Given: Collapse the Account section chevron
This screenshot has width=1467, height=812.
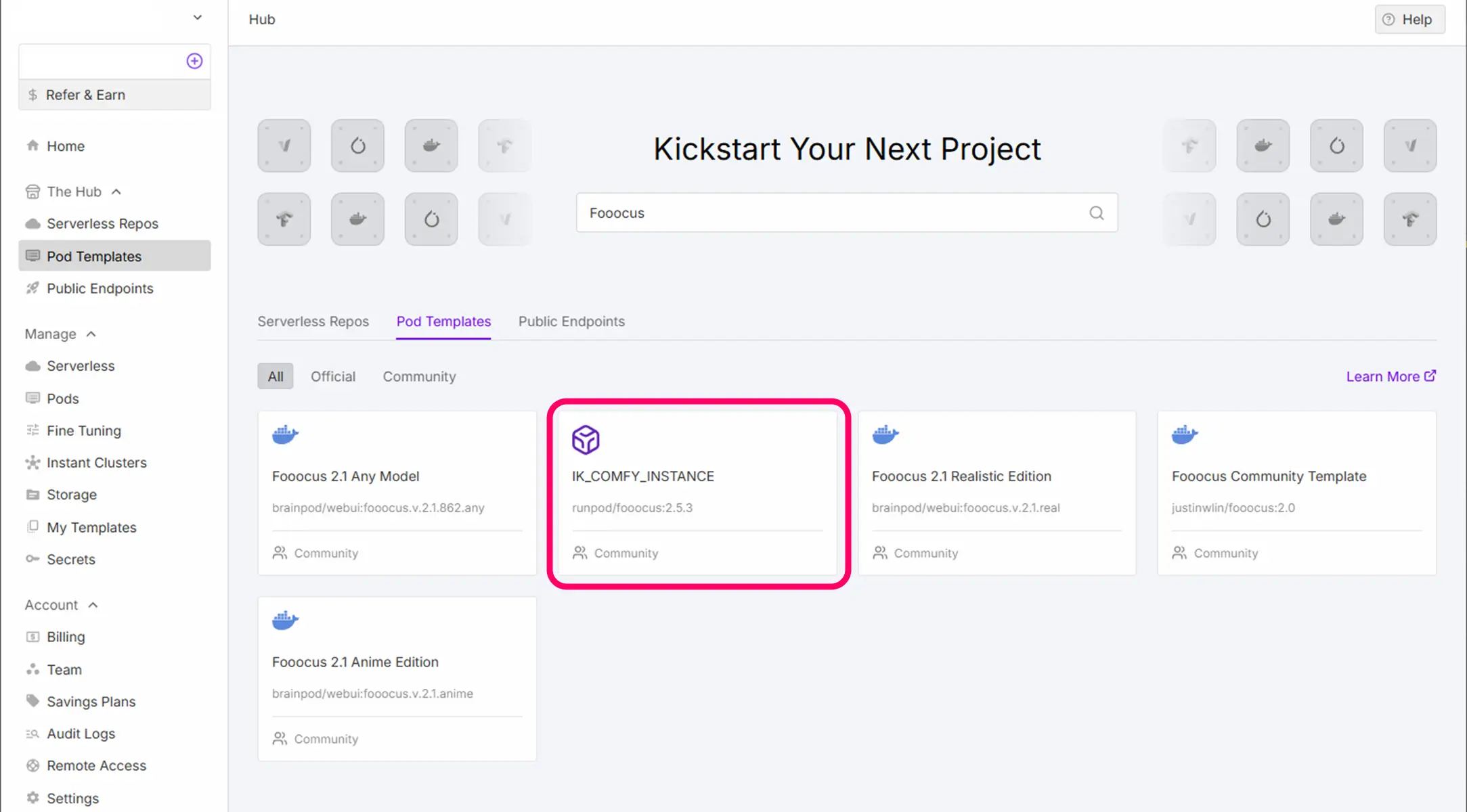Looking at the screenshot, I should pyautogui.click(x=93, y=605).
